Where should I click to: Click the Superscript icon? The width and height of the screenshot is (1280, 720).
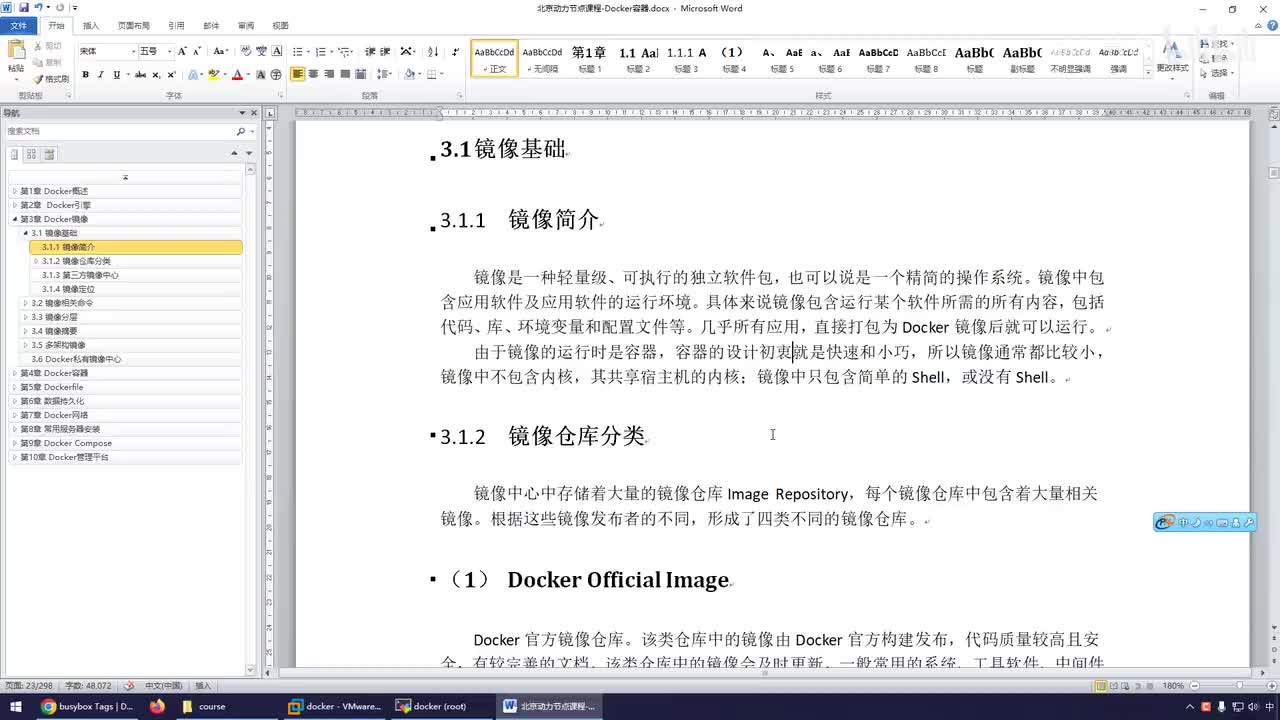tap(171, 75)
